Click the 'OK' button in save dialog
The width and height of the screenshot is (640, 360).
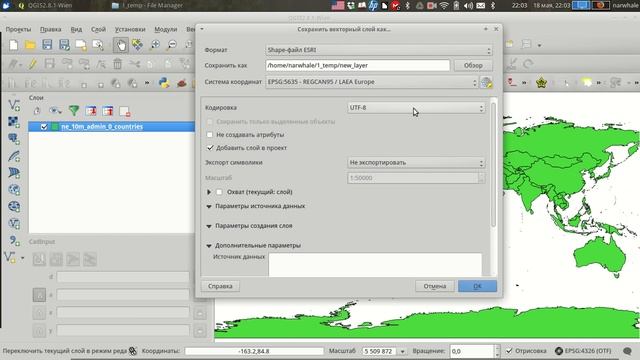click(x=477, y=286)
